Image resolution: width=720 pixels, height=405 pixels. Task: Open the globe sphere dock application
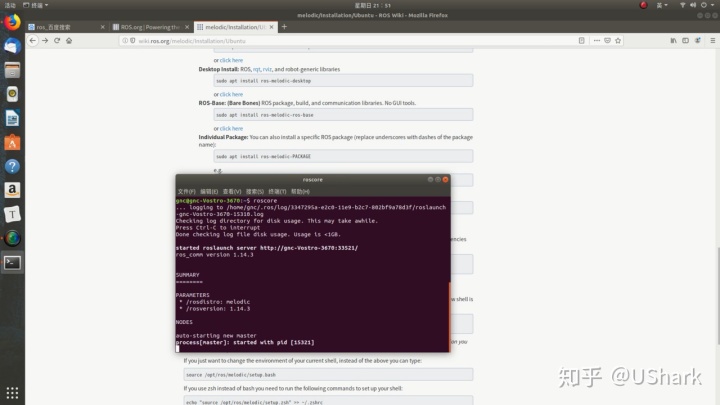point(12,238)
